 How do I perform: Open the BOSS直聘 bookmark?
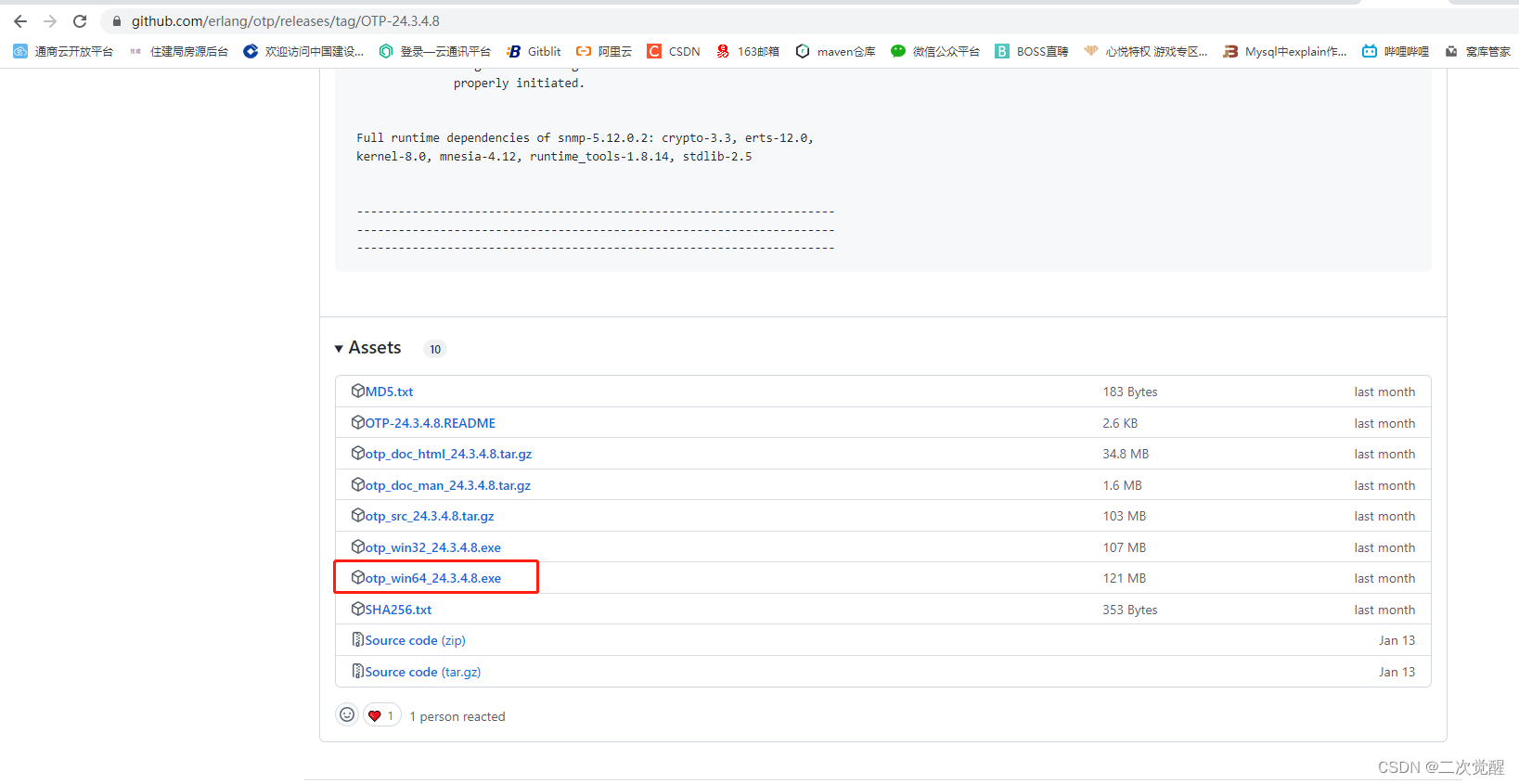tap(1031, 51)
